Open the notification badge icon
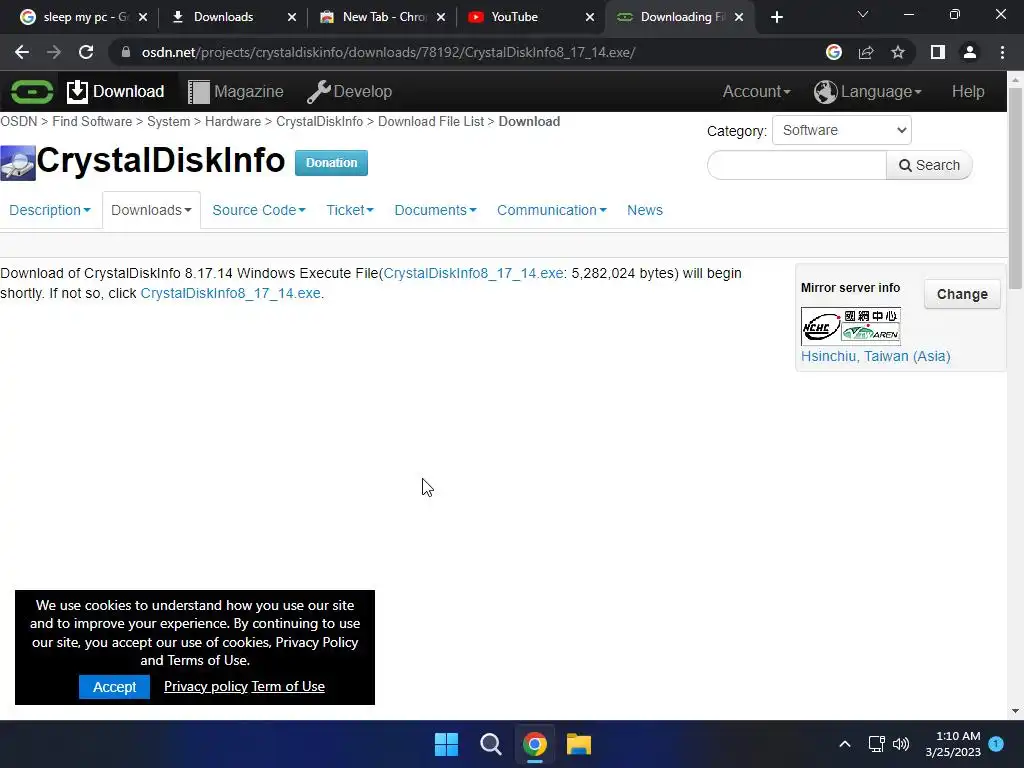1024x768 pixels. 996,743
